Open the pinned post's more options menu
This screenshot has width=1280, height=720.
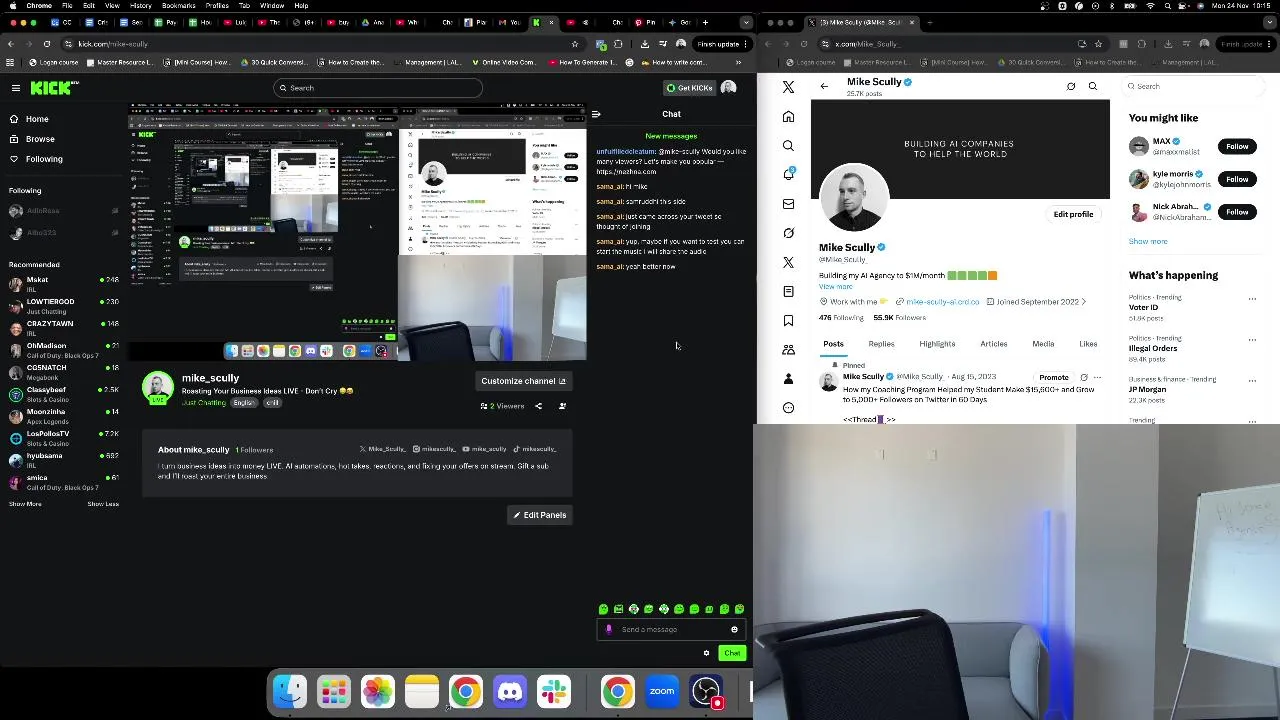point(1098,377)
